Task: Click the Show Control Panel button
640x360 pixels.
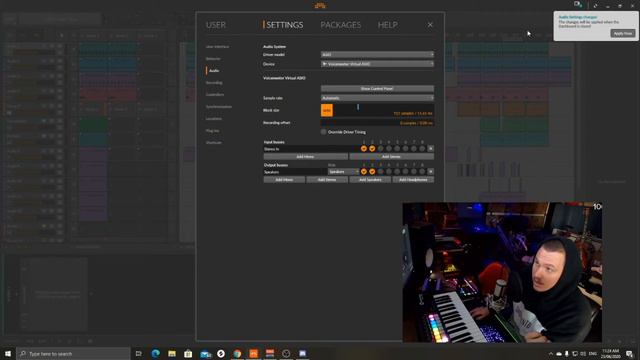Action: coord(377,89)
